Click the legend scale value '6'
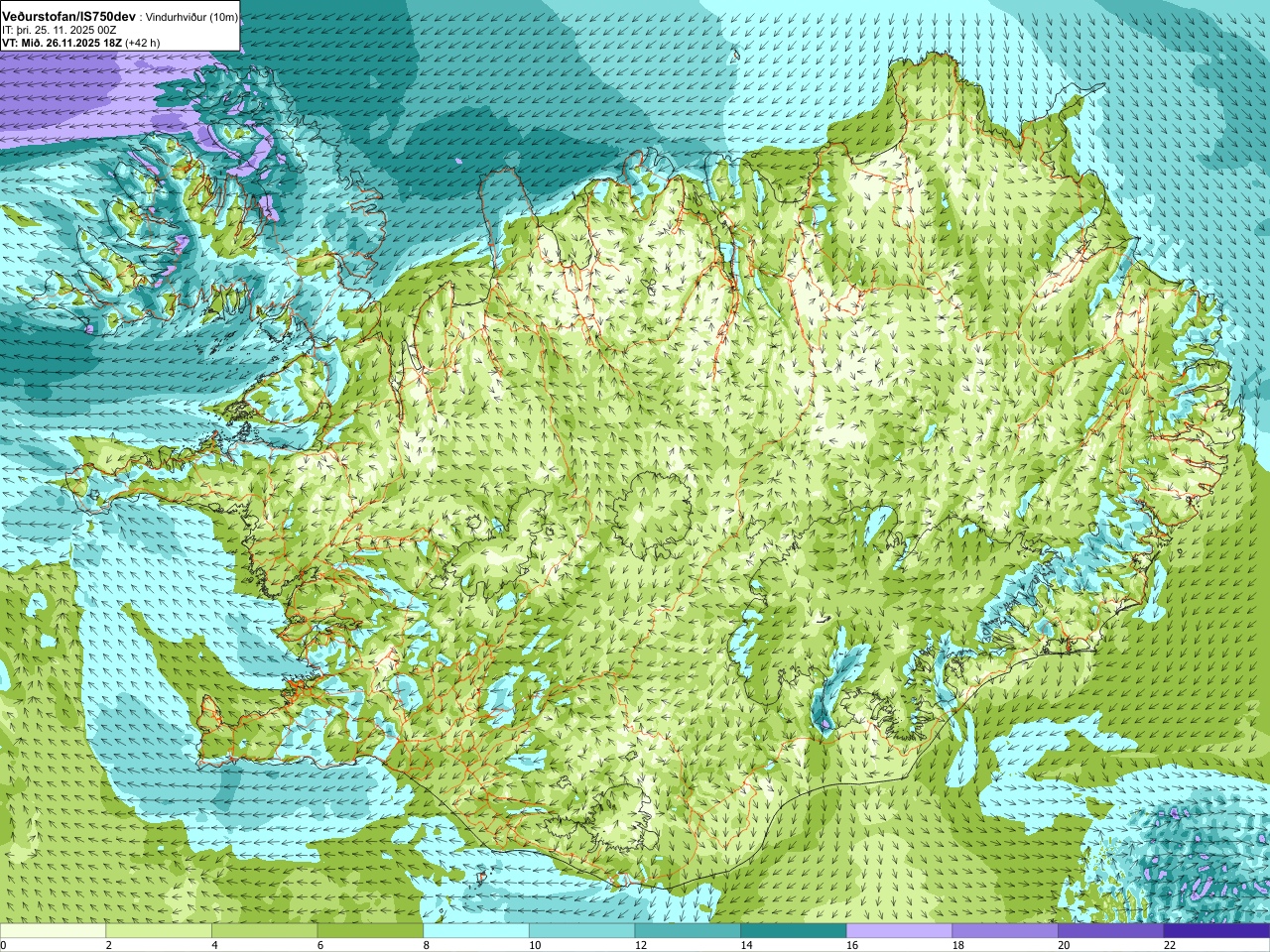The height and width of the screenshot is (952, 1270). click(320, 945)
